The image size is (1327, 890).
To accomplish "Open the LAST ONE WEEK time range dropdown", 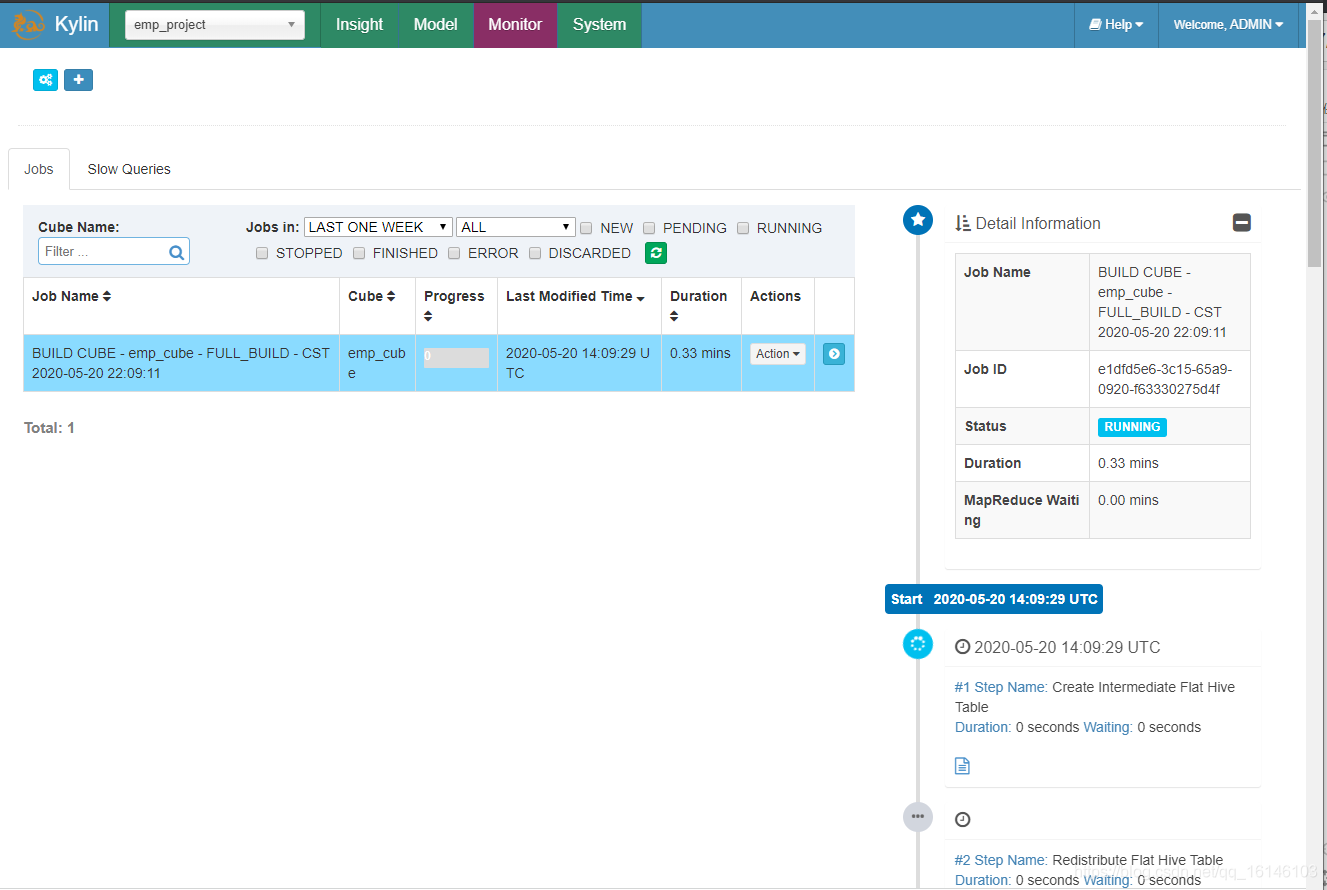I will point(378,227).
